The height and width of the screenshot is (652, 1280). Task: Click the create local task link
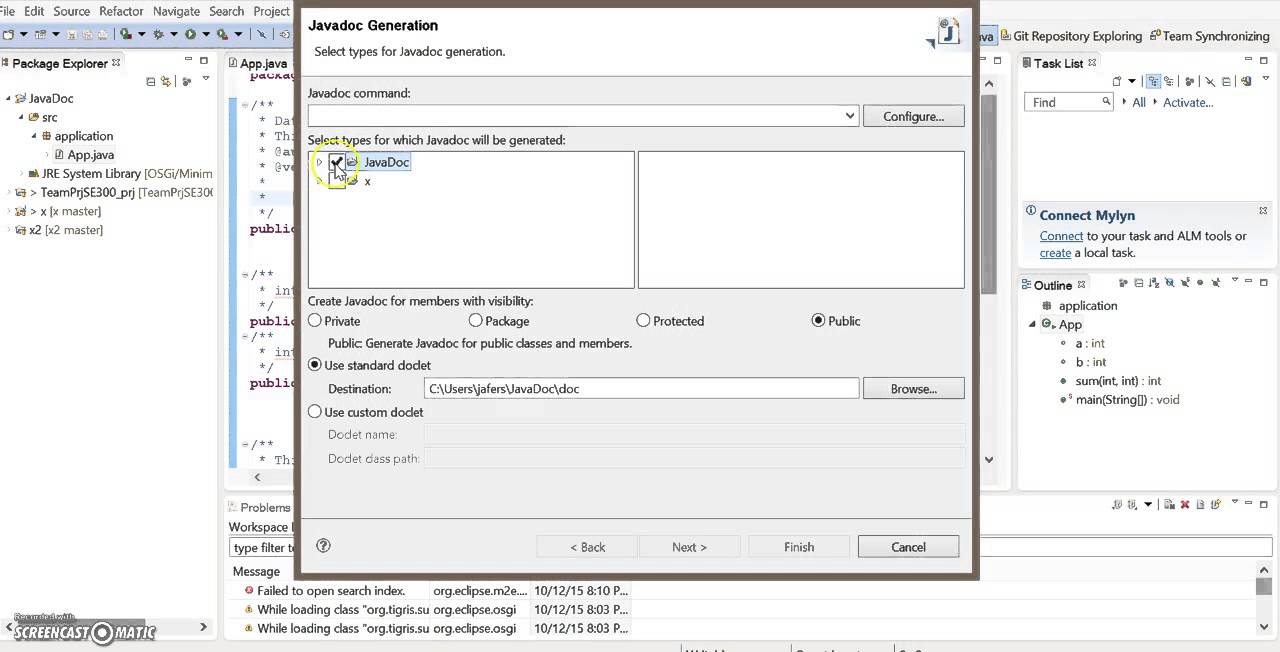click(x=1055, y=253)
